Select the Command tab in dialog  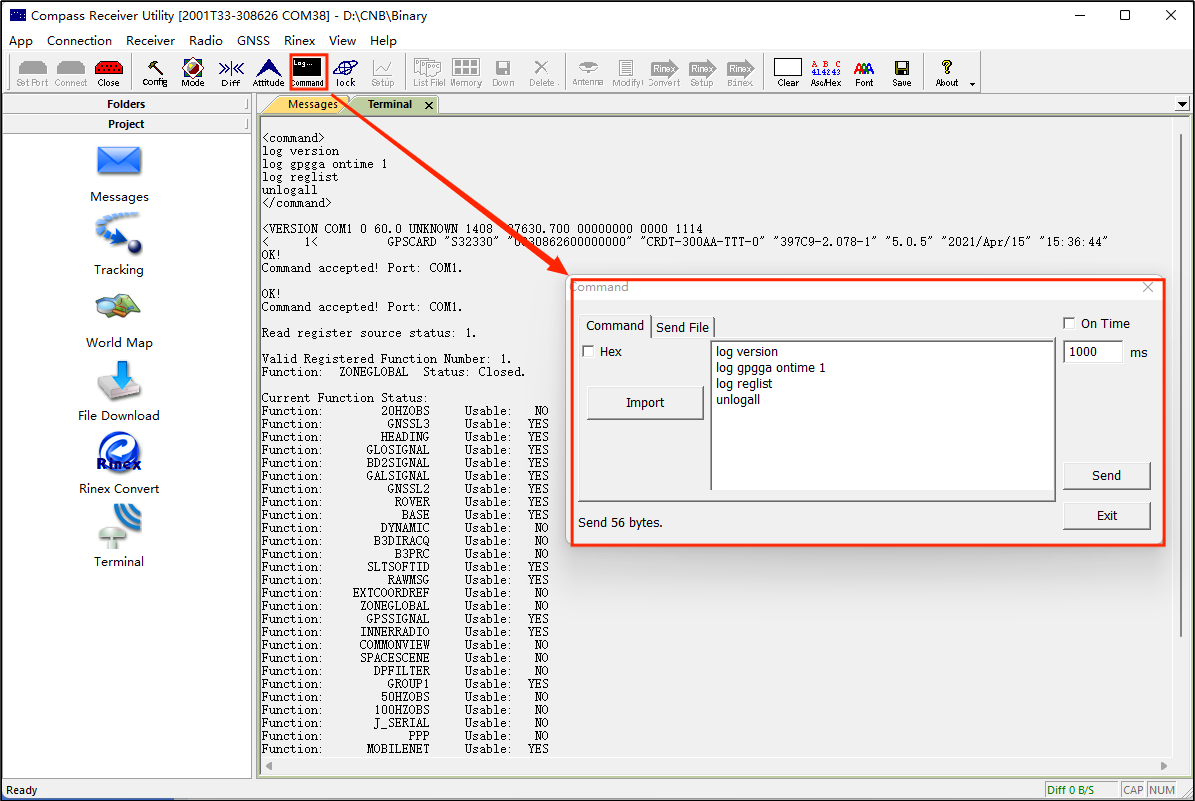614,325
